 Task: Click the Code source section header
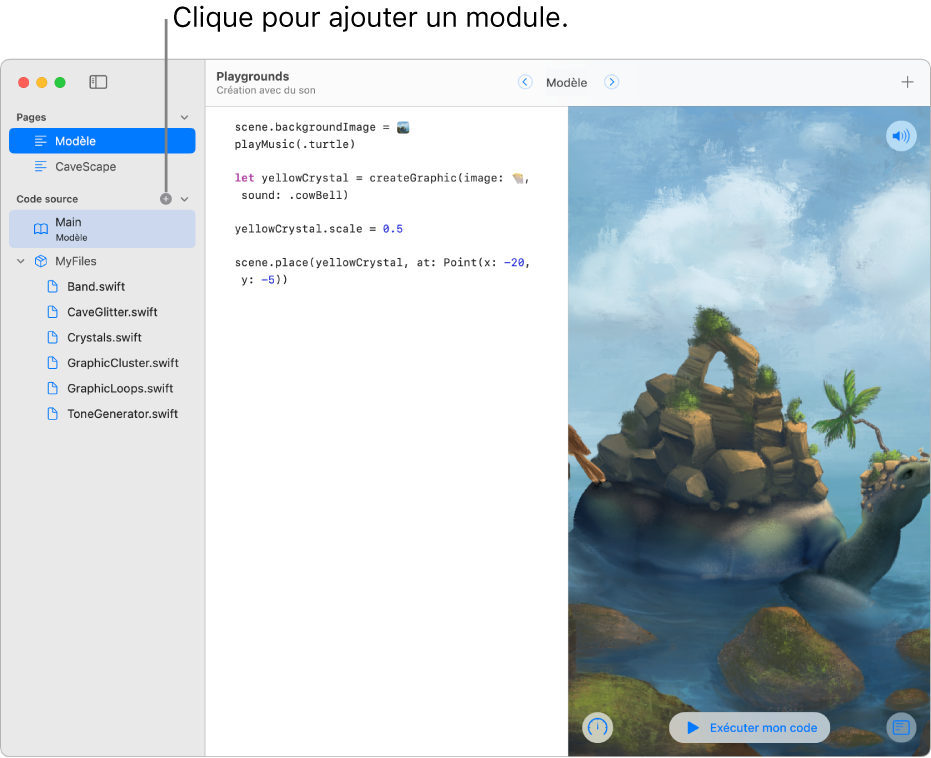pos(47,199)
